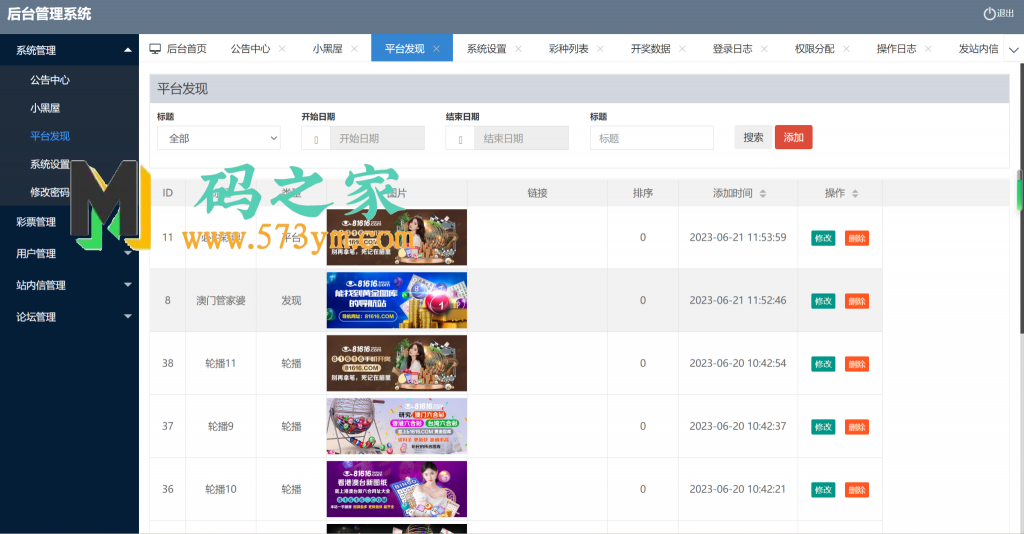Screen dimensions: 1024x534
Task: Close the 操作日志 tab
Action: click(928, 49)
